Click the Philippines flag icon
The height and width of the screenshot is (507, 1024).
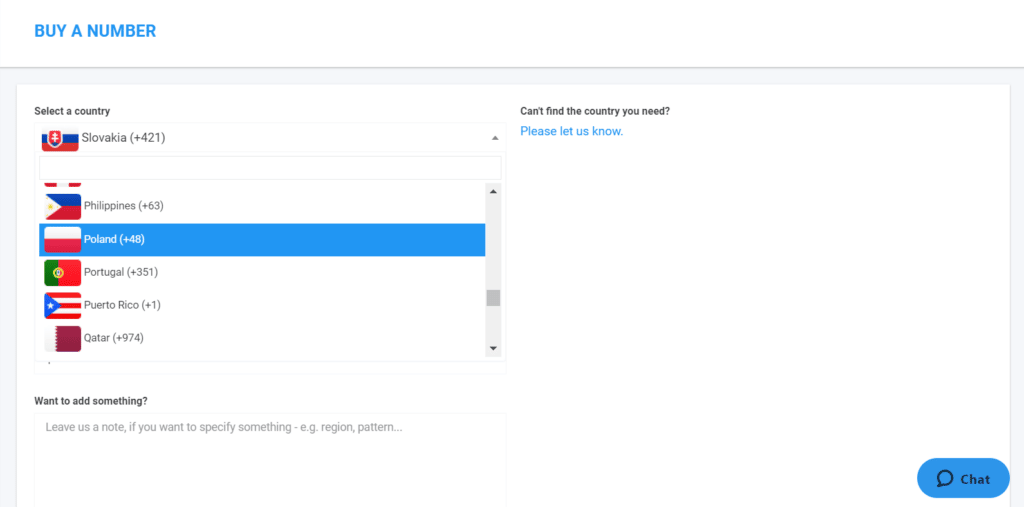click(63, 206)
